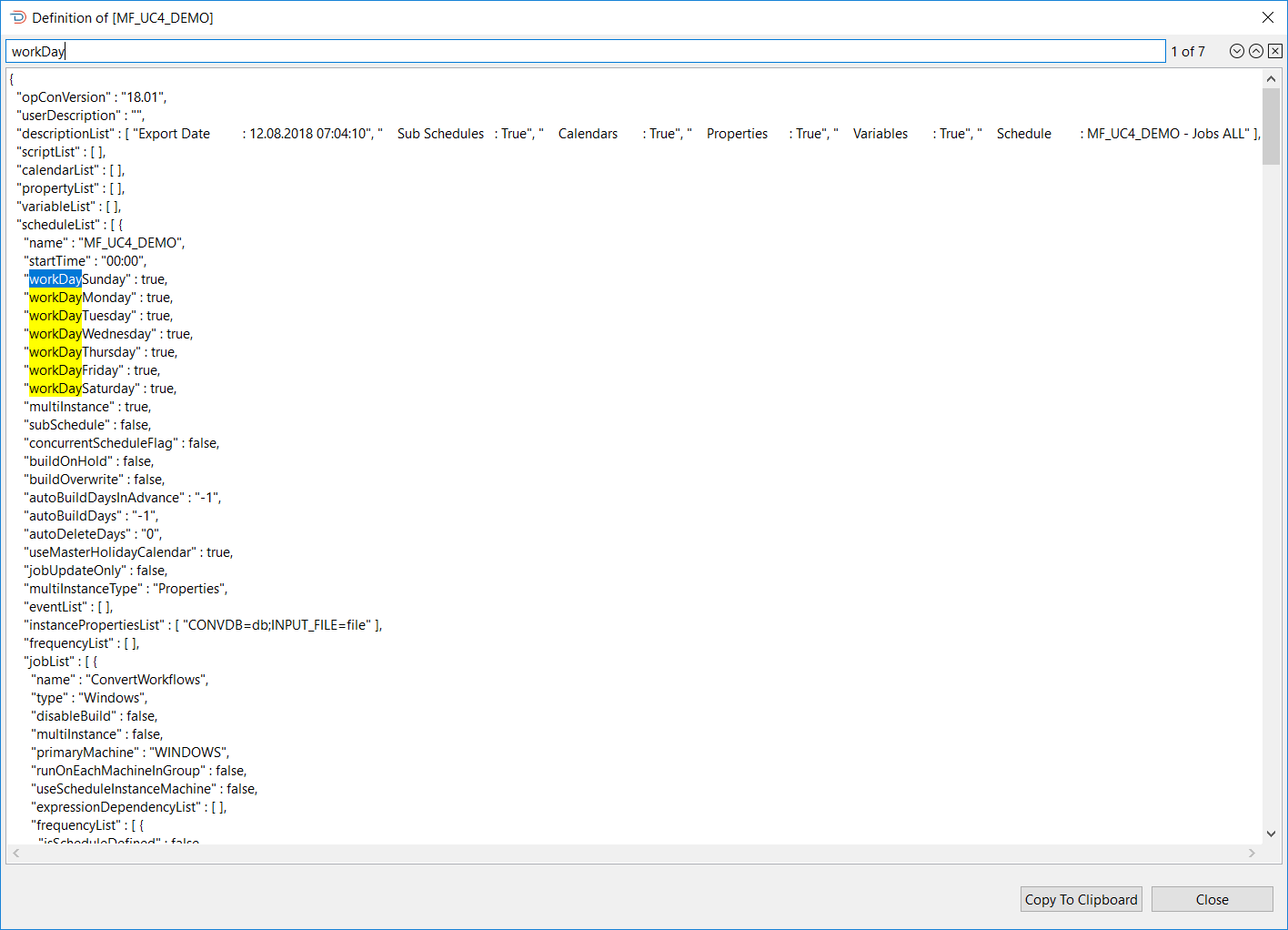Close the definition dialog via Close button
This screenshot has width=1288, height=930.
[1213, 899]
